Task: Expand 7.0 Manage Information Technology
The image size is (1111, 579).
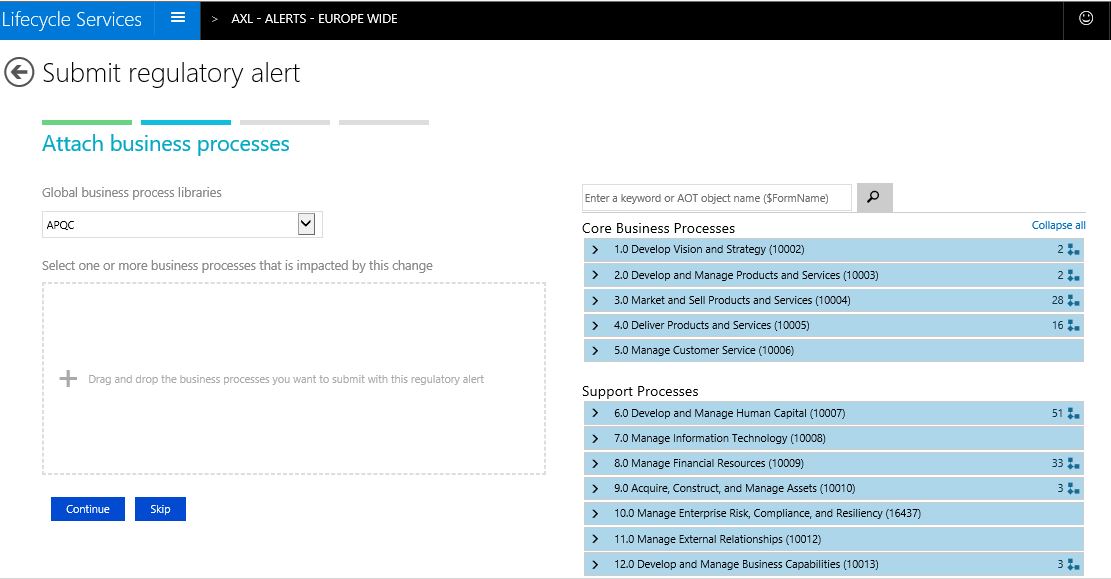Action: tap(595, 437)
